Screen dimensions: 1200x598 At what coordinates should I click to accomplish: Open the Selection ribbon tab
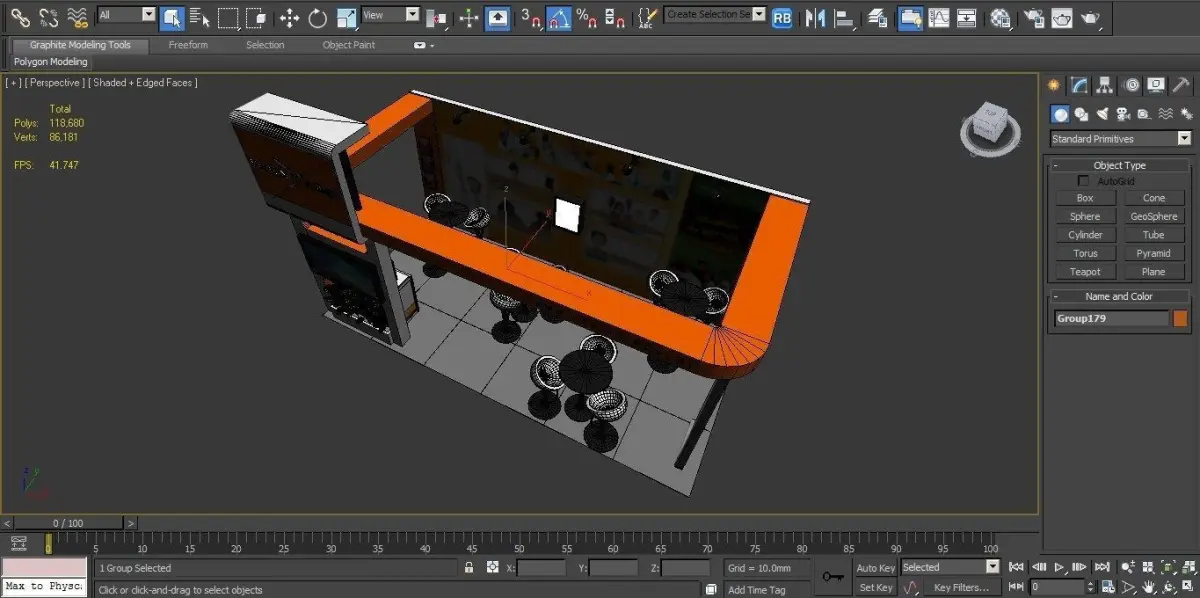click(x=265, y=45)
